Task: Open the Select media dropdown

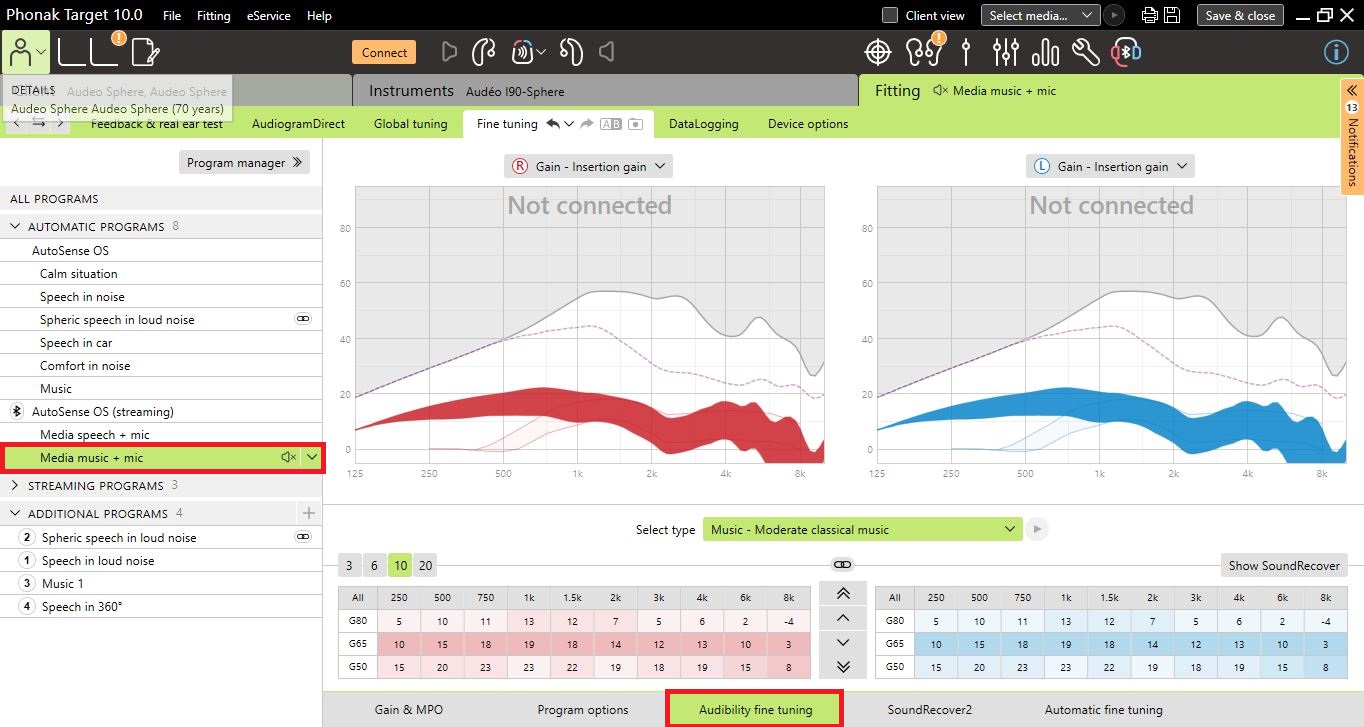Action: pos(1040,15)
